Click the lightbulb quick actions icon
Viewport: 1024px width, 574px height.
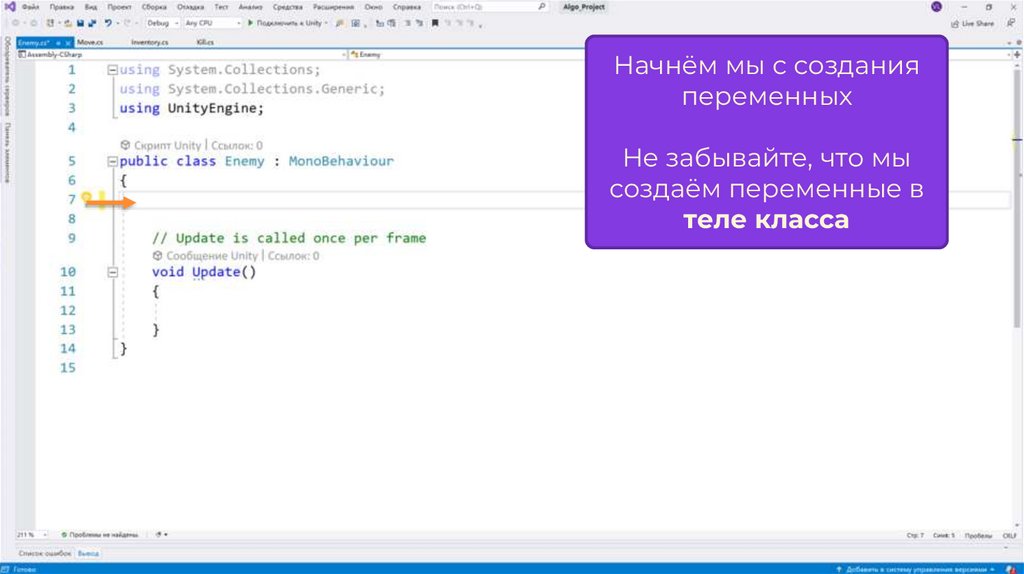click(x=87, y=199)
